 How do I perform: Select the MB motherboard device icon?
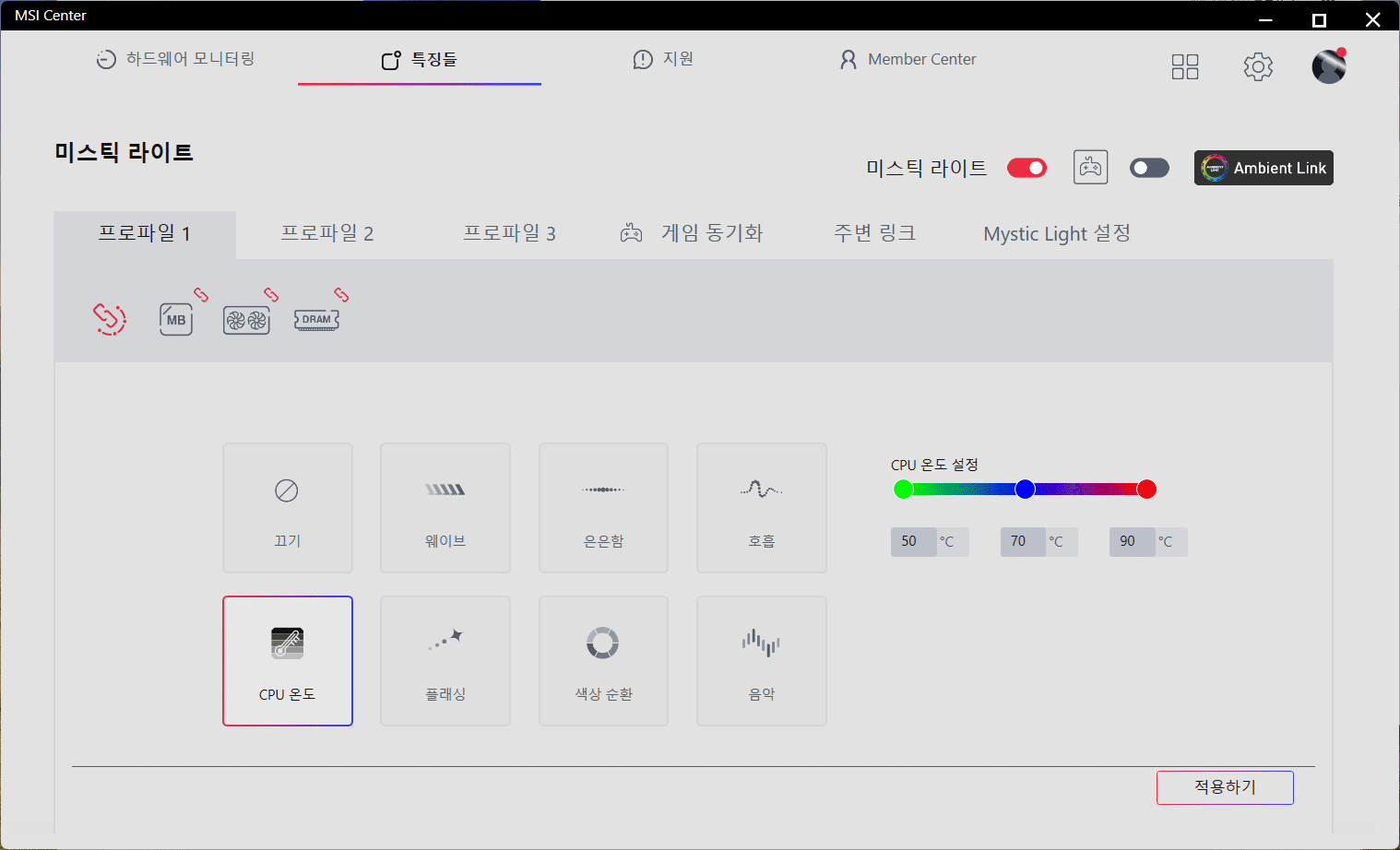[x=176, y=320]
